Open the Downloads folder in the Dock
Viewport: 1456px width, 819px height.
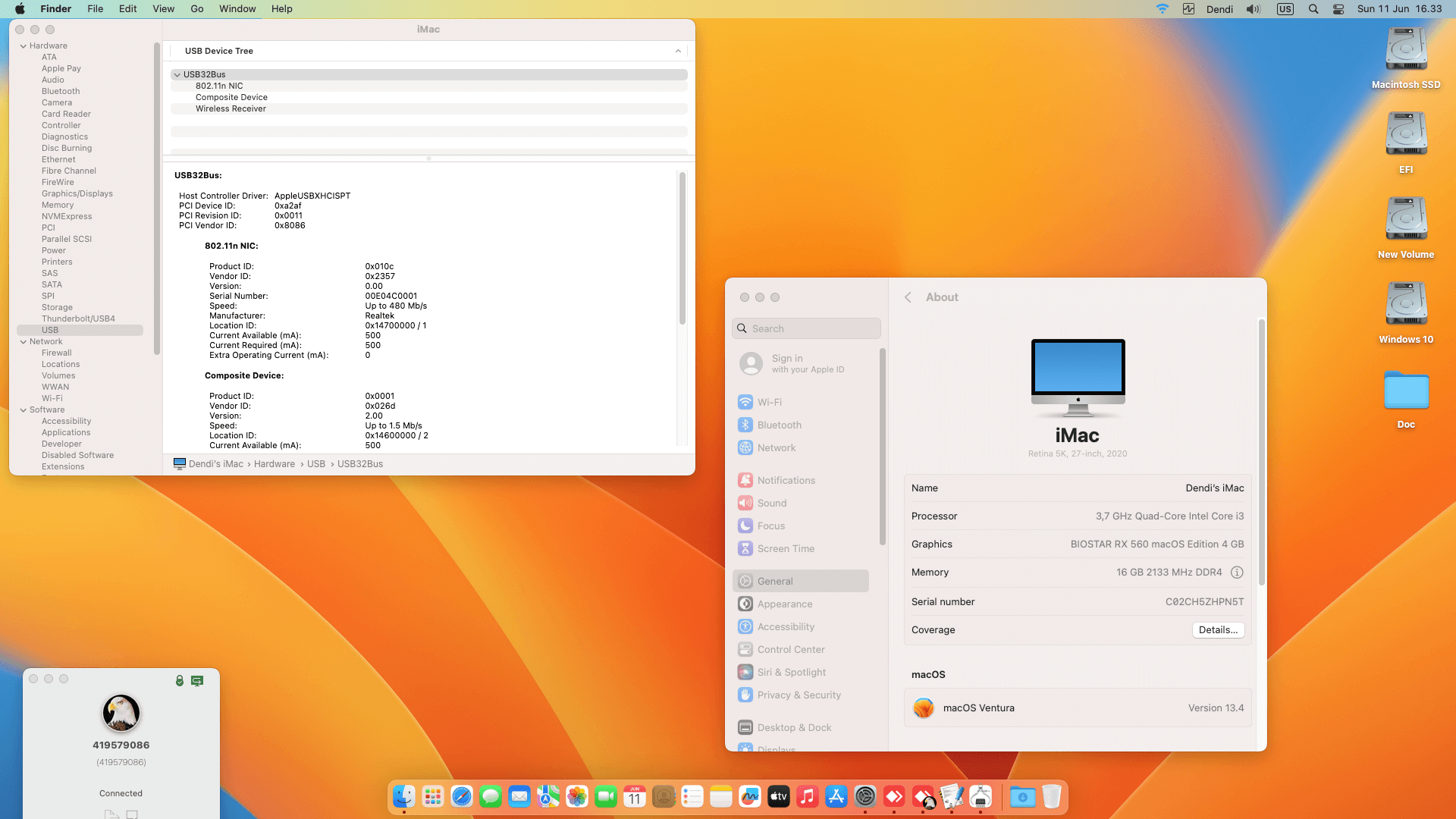point(1022,797)
